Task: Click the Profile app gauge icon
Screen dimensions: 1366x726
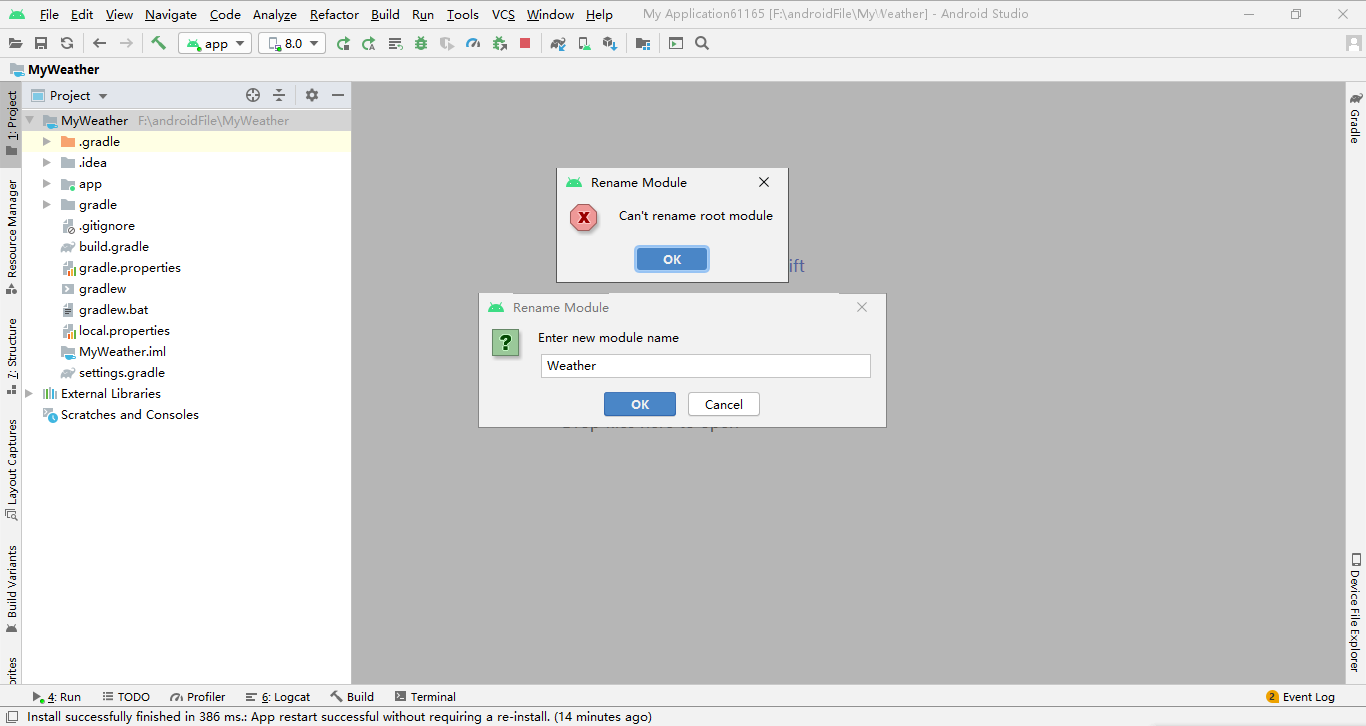Action: [x=473, y=43]
